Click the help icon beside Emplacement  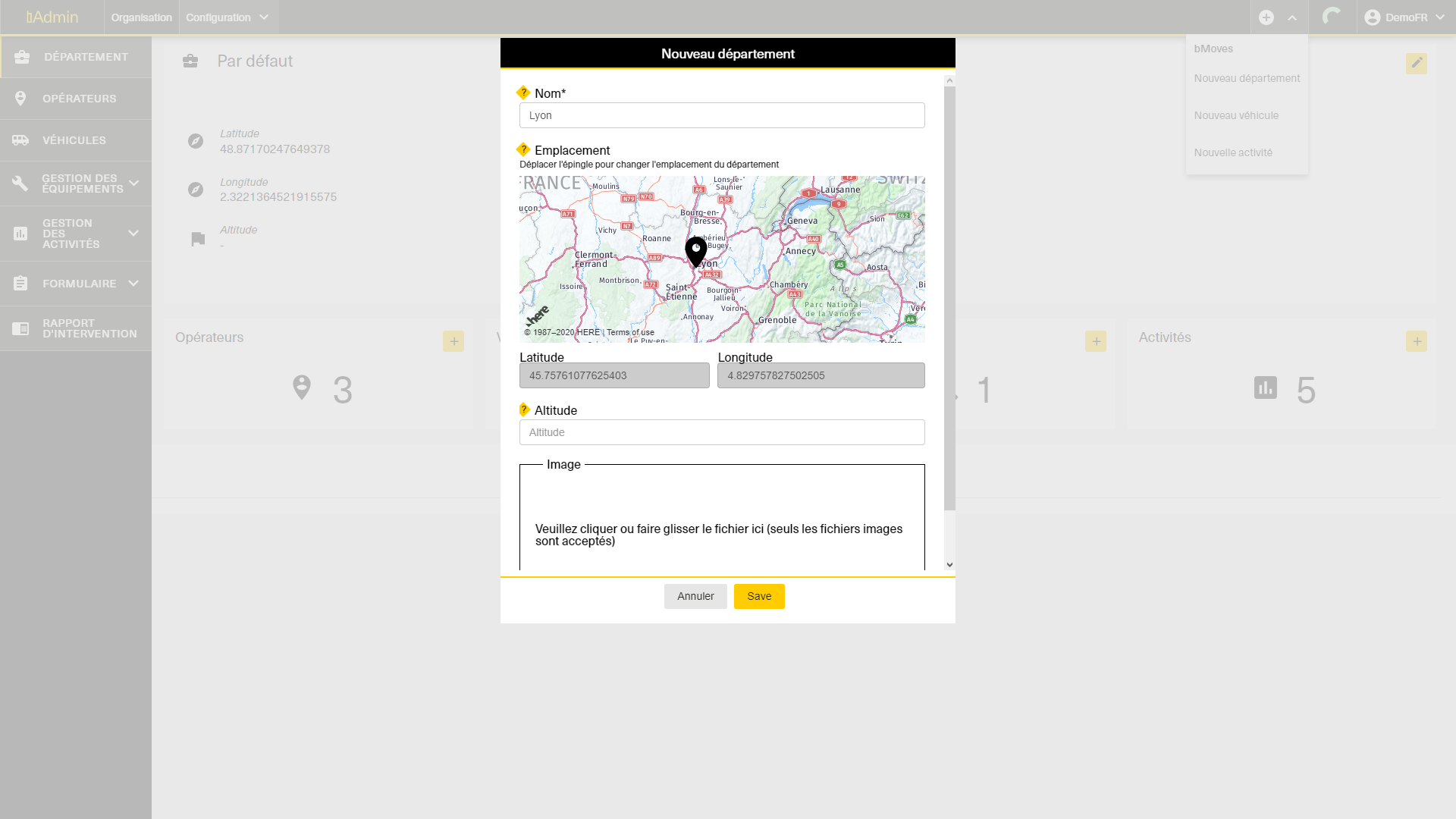[x=523, y=149]
